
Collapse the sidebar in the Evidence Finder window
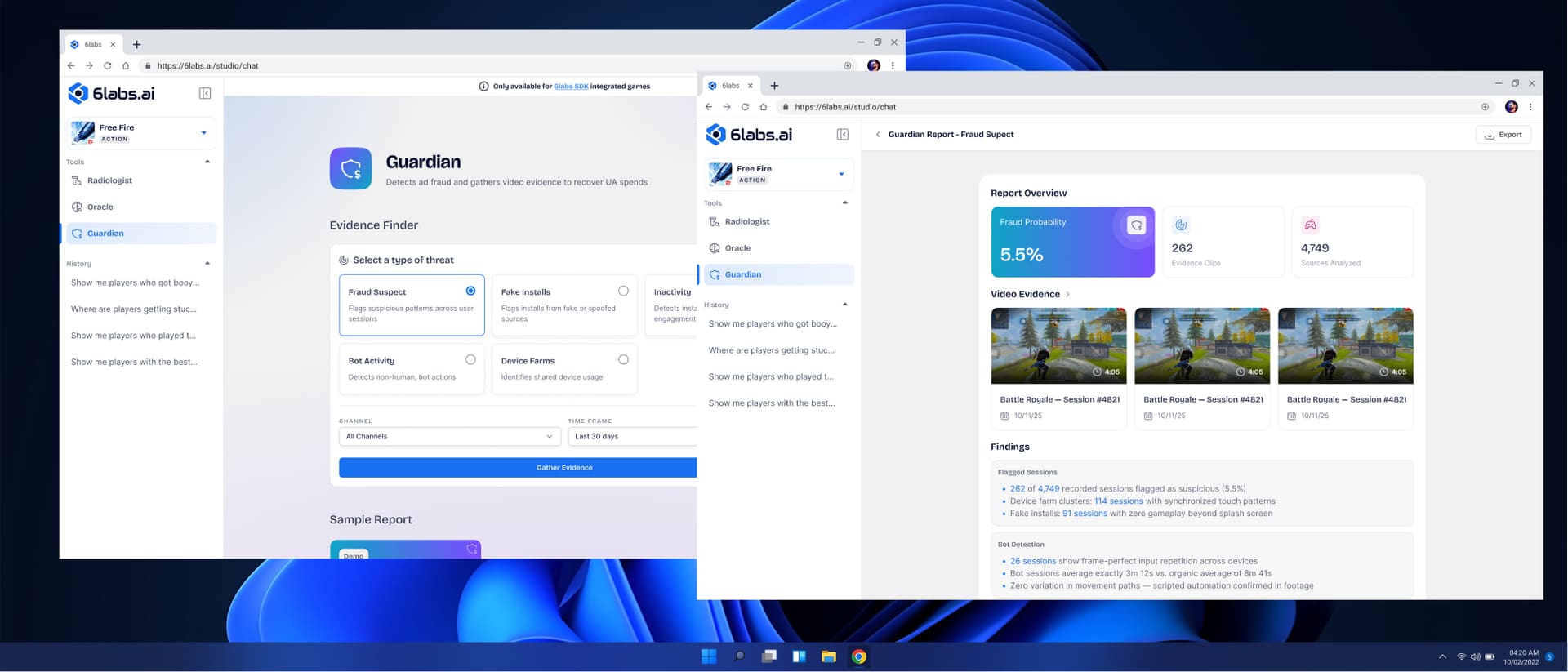pos(205,93)
